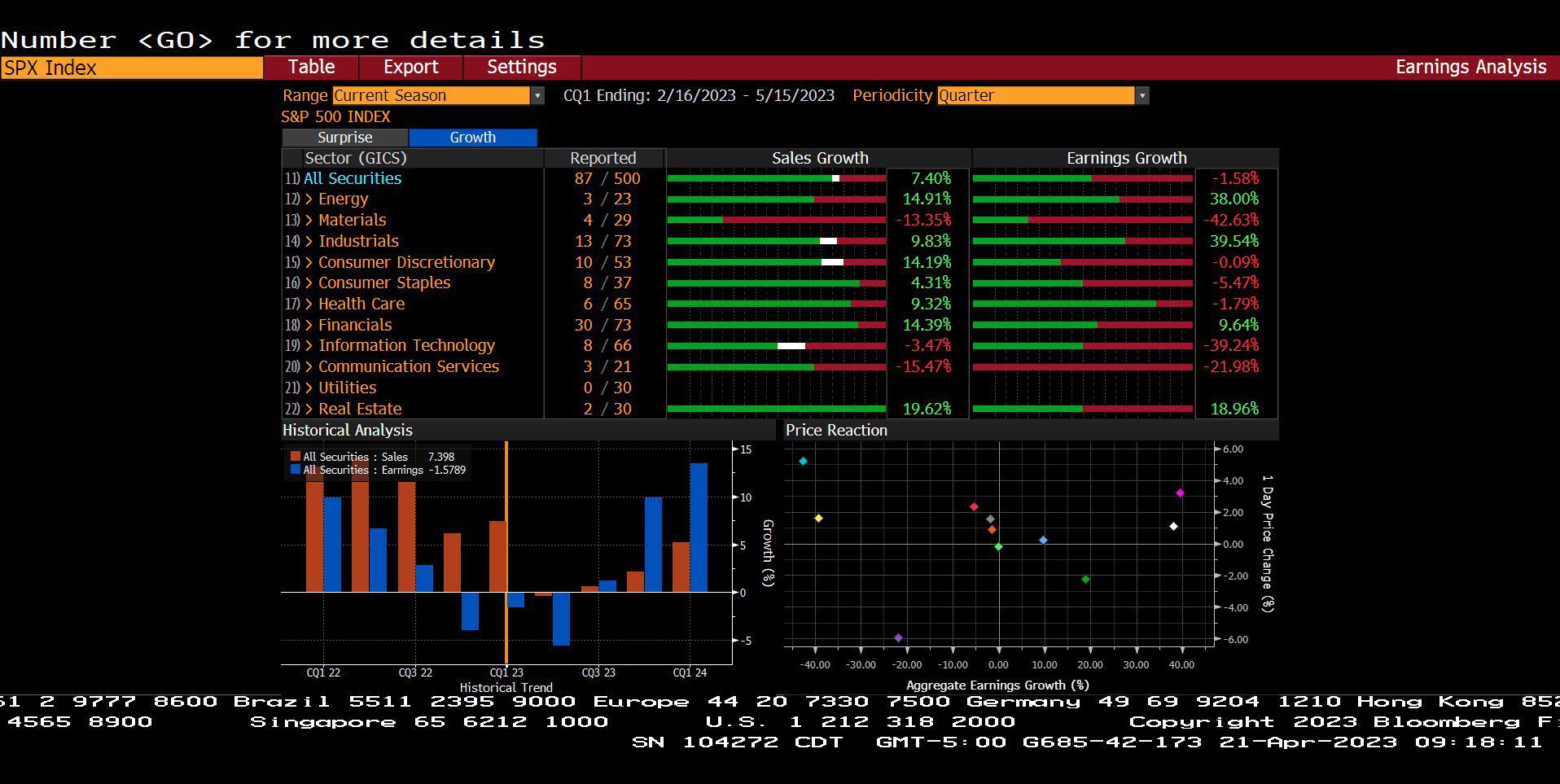Click the CQ1 Ending date range text

pos(699,95)
